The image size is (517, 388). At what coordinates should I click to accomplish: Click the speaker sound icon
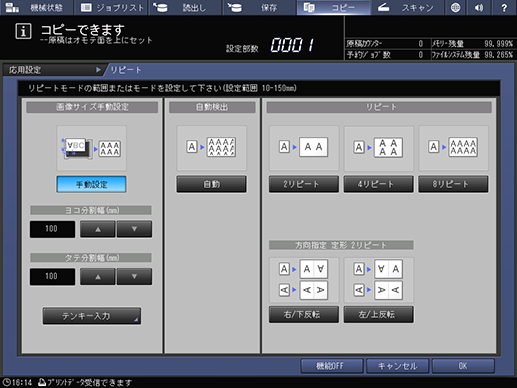(479, 7)
